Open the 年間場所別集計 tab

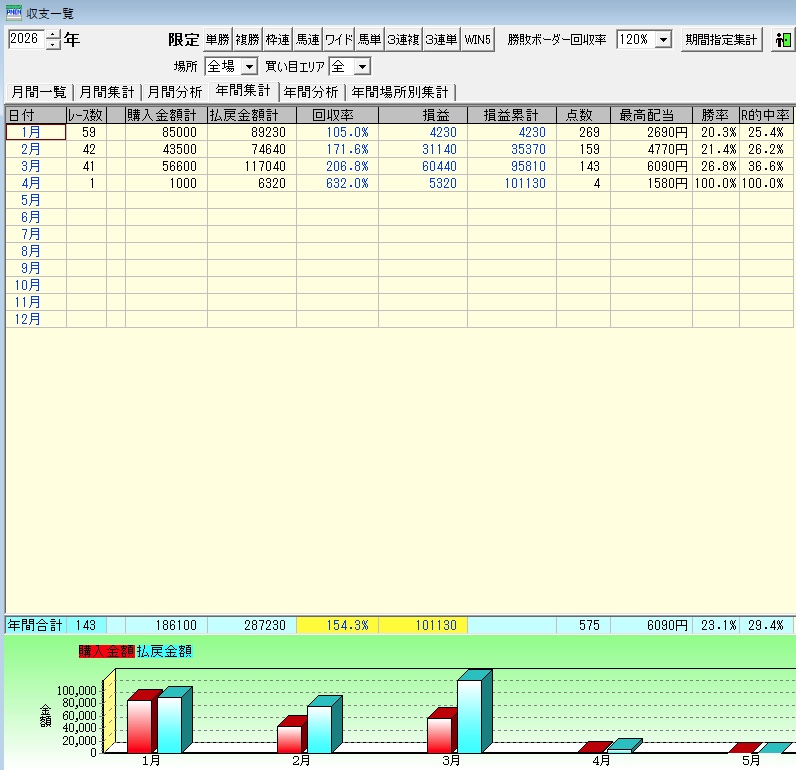(399, 92)
